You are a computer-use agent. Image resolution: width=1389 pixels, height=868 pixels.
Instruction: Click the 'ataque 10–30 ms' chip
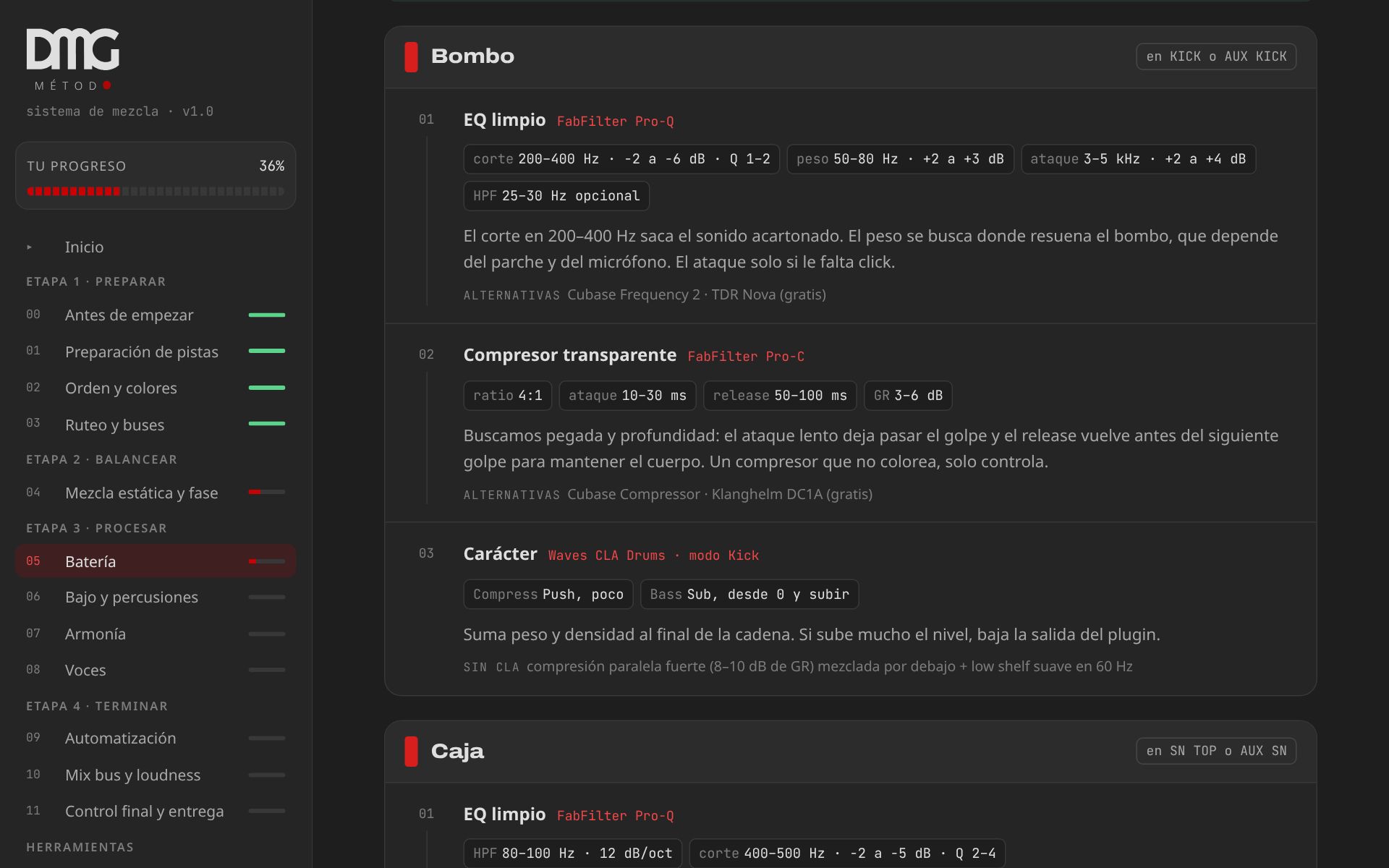click(x=627, y=396)
